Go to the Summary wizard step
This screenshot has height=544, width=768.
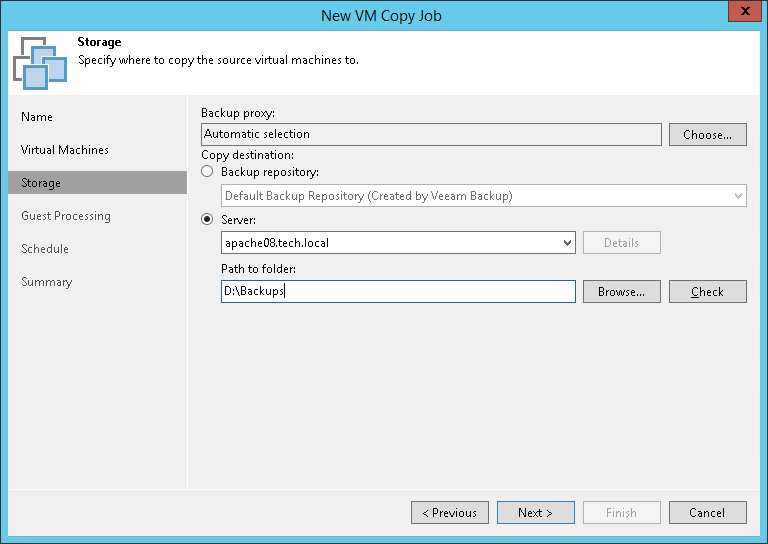(x=47, y=282)
